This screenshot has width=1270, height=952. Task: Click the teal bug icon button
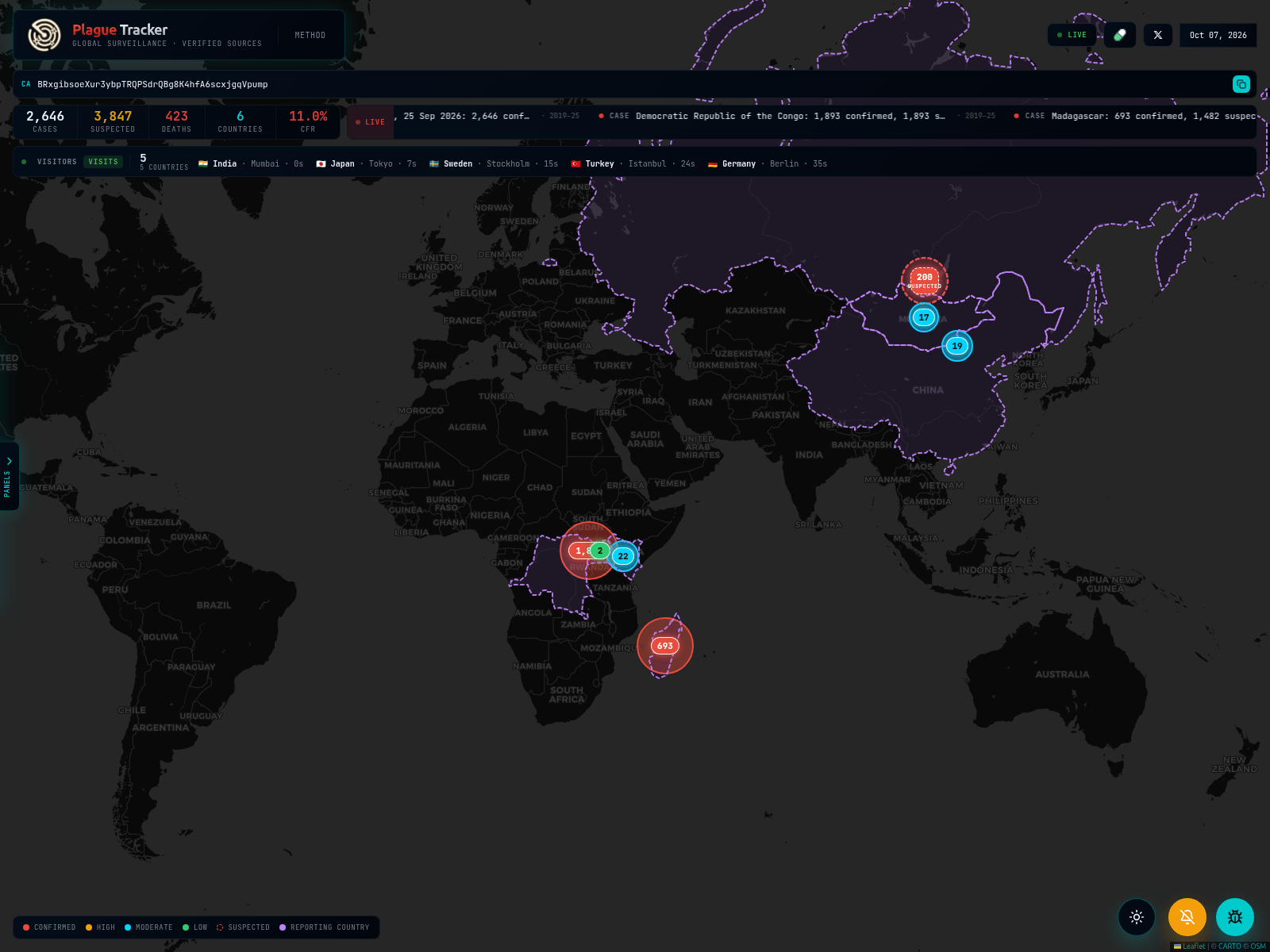[1235, 917]
